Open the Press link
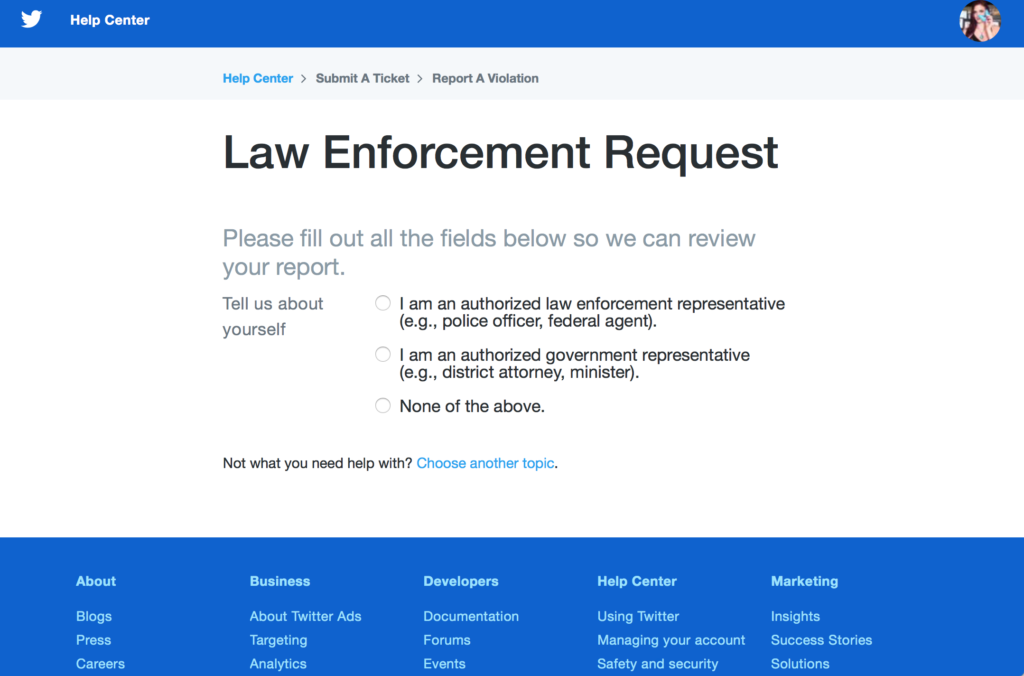This screenshot has width=1024, height=676. pyautogui.click(x=93, y=640)
